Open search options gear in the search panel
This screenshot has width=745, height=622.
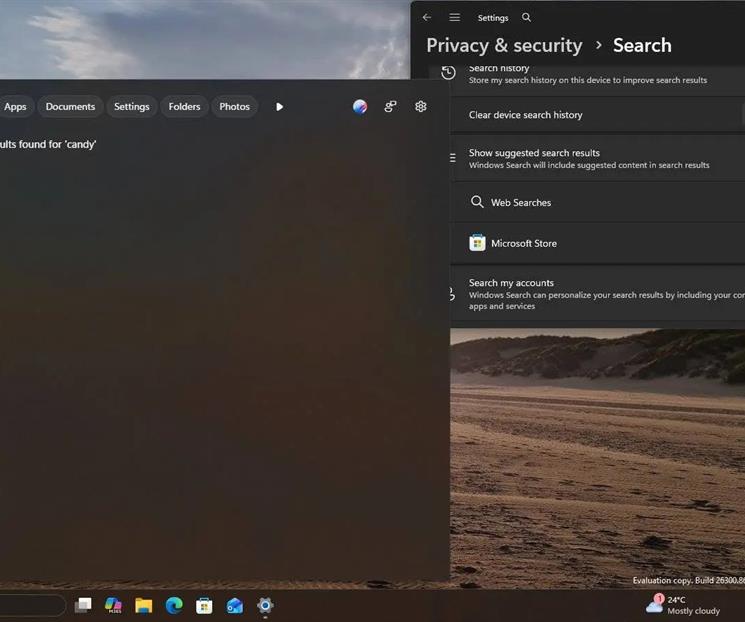pyautogui.click(x=420, y=106)
